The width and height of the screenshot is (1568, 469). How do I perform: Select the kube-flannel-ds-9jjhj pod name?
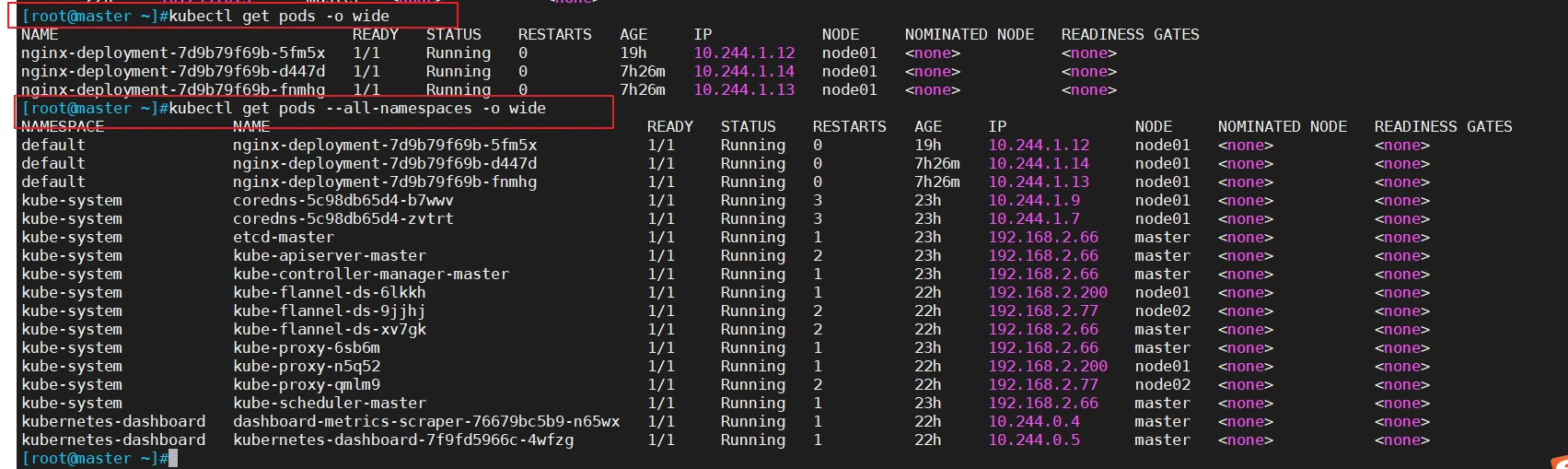coord(330,311)
